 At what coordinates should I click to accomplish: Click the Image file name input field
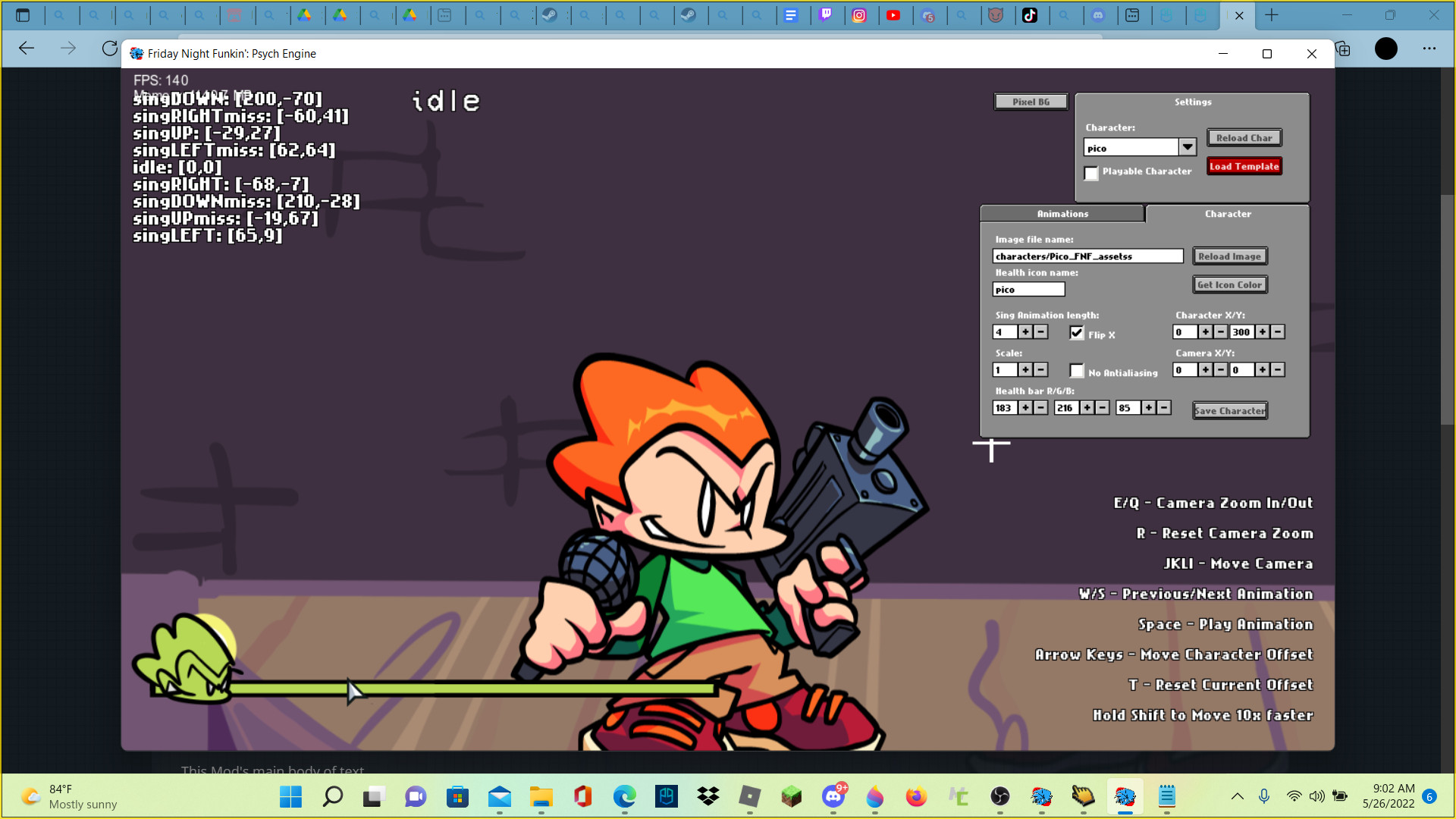1088,256
